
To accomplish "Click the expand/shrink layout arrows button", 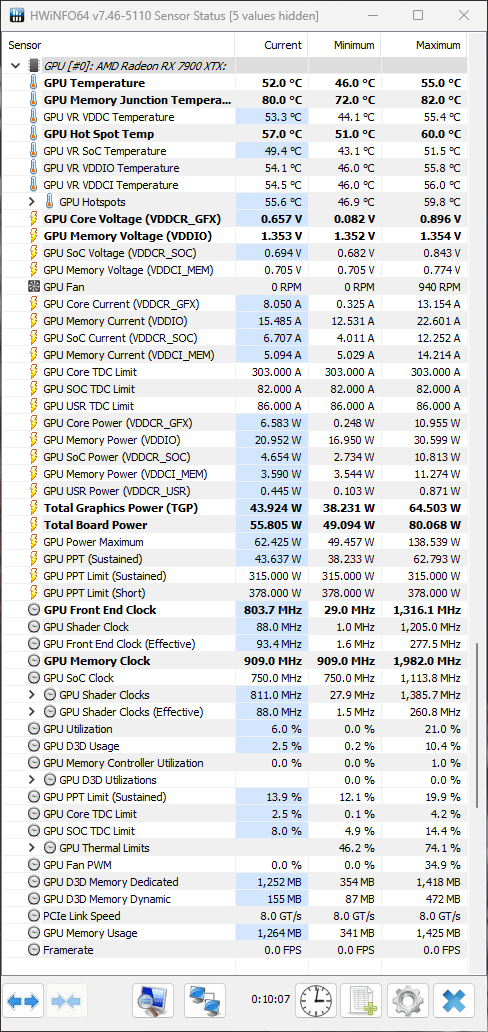I will 24,1000.
